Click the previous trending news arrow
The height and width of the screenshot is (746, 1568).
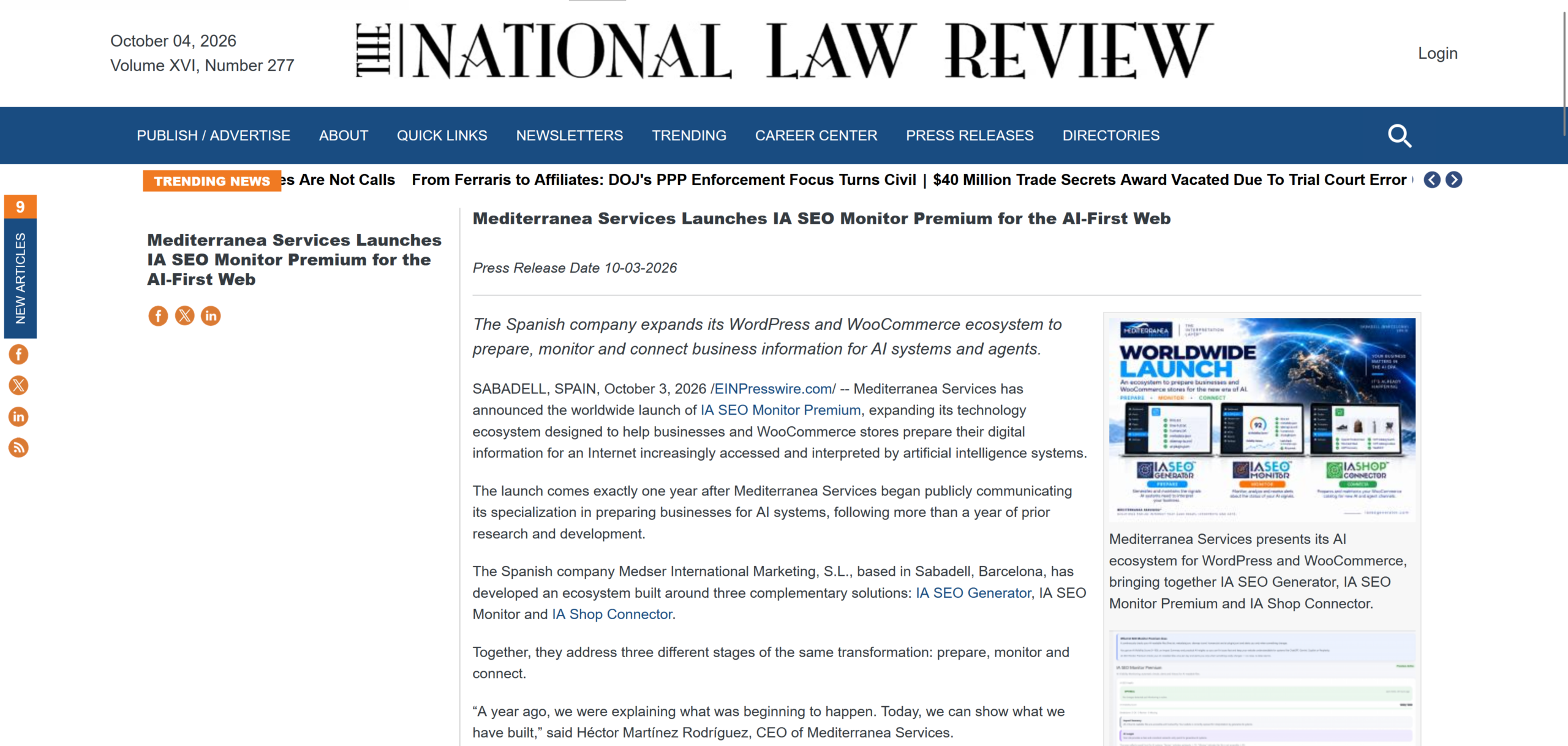pos(1432,179)
